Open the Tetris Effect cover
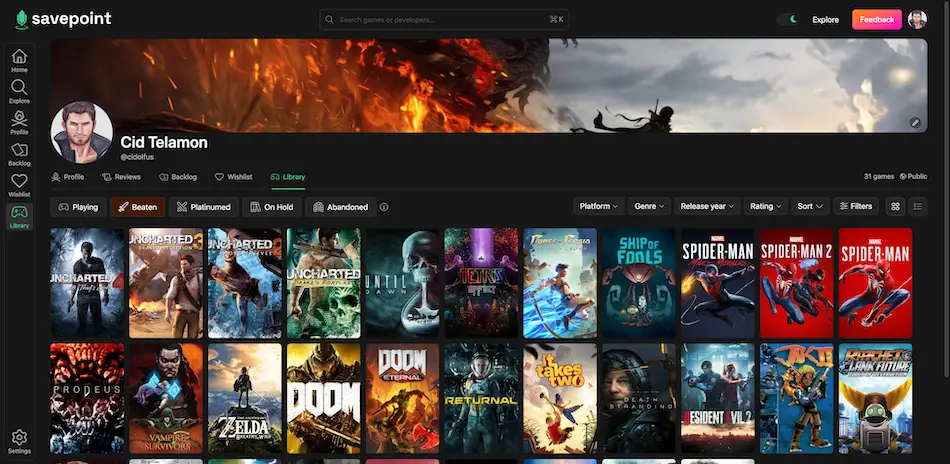The height and width of the screenshot is (464, 950). pyautogui.click(x=481, y=283)
